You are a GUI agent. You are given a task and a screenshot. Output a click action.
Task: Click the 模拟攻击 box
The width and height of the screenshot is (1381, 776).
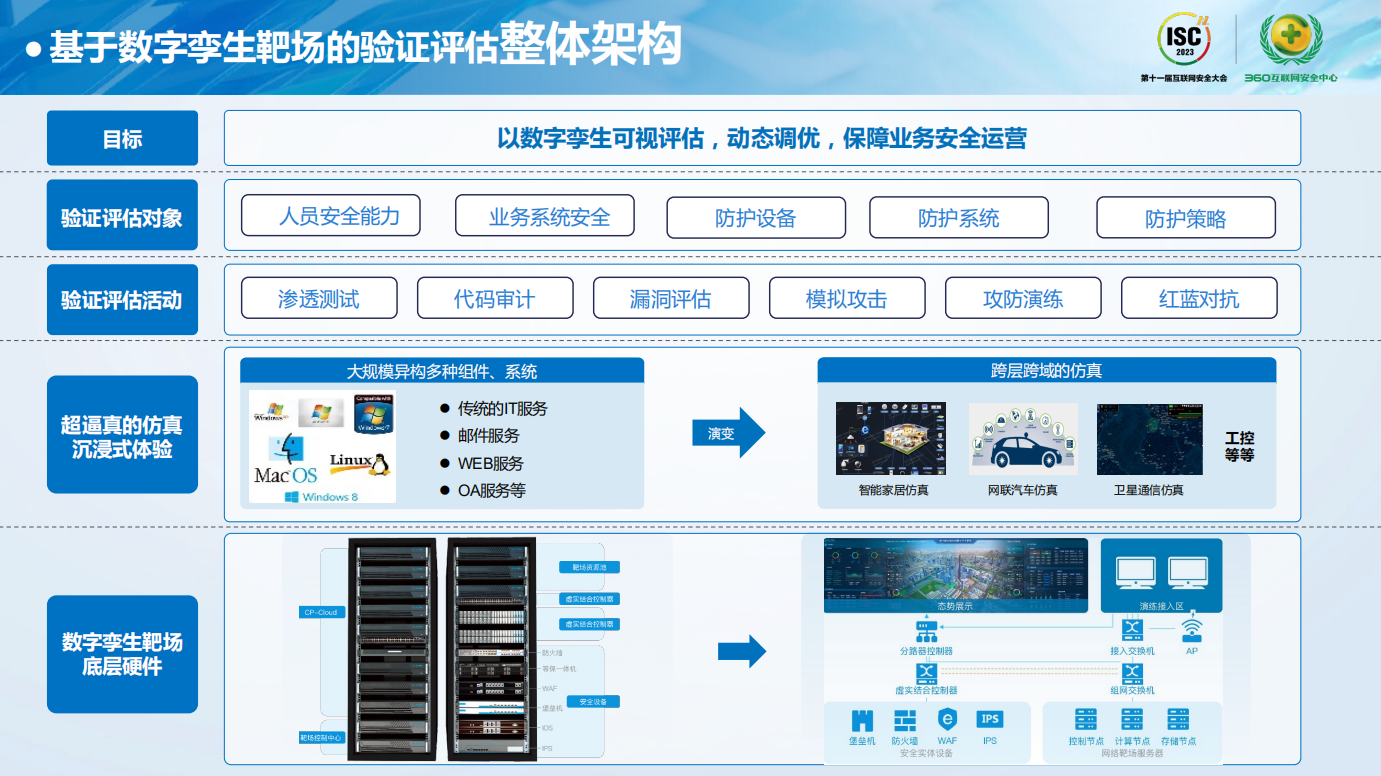coord(847,298)
